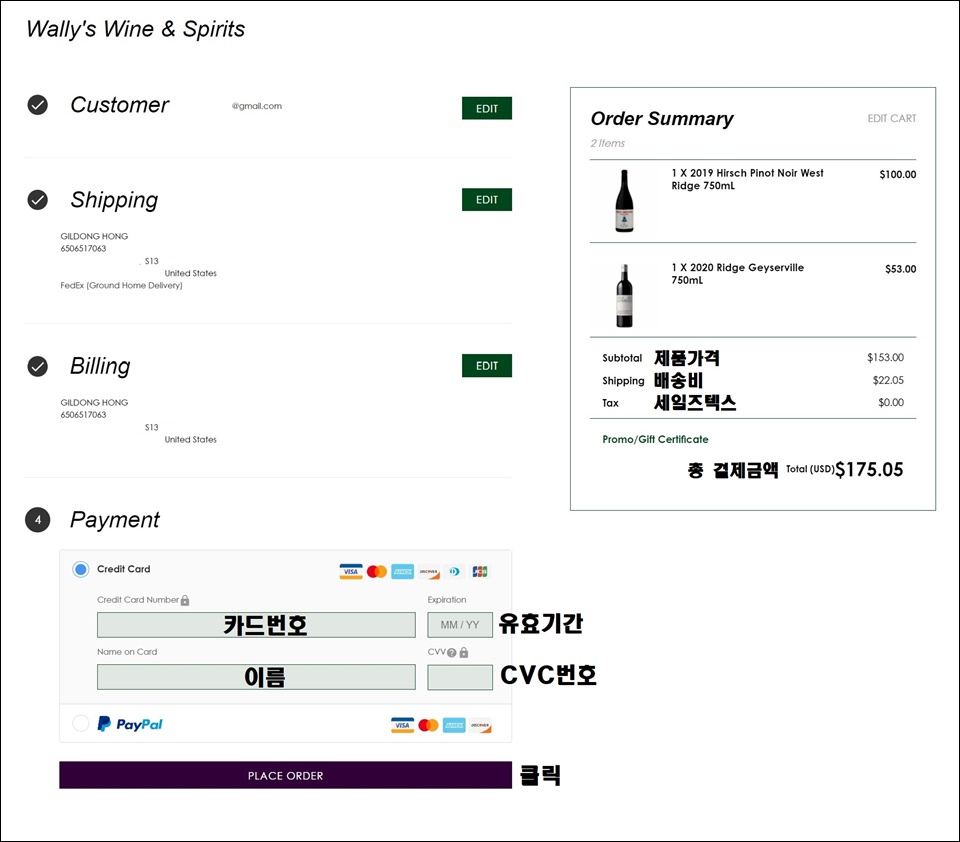Viewport: 960px width, 842px height.
Task: Click the Mastercard icon in PayPal row
Action: click(428, 725)
